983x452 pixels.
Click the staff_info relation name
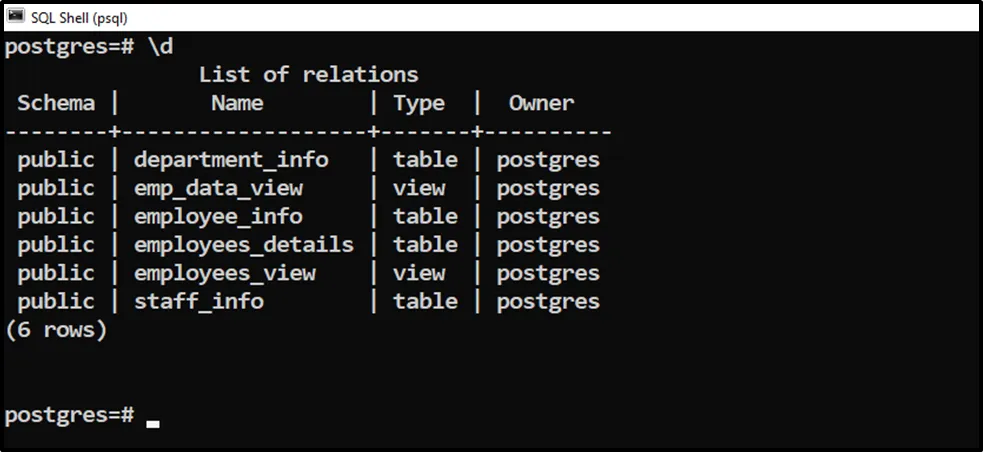click(x=199, y=301)
